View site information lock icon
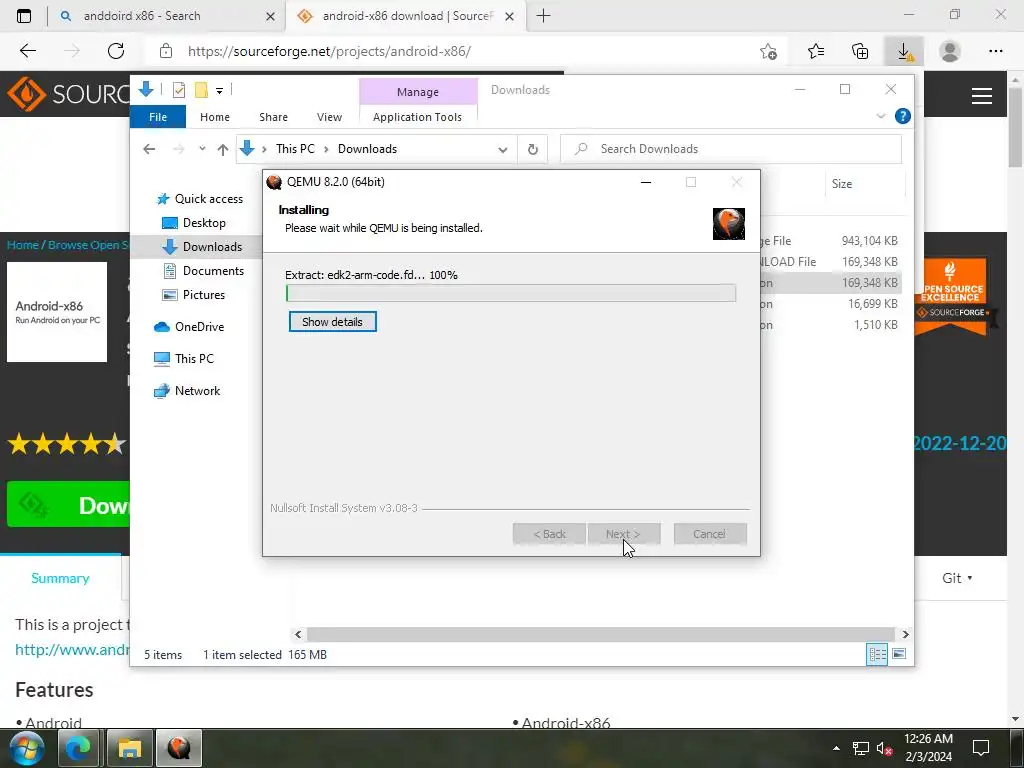 pos(166,51)
